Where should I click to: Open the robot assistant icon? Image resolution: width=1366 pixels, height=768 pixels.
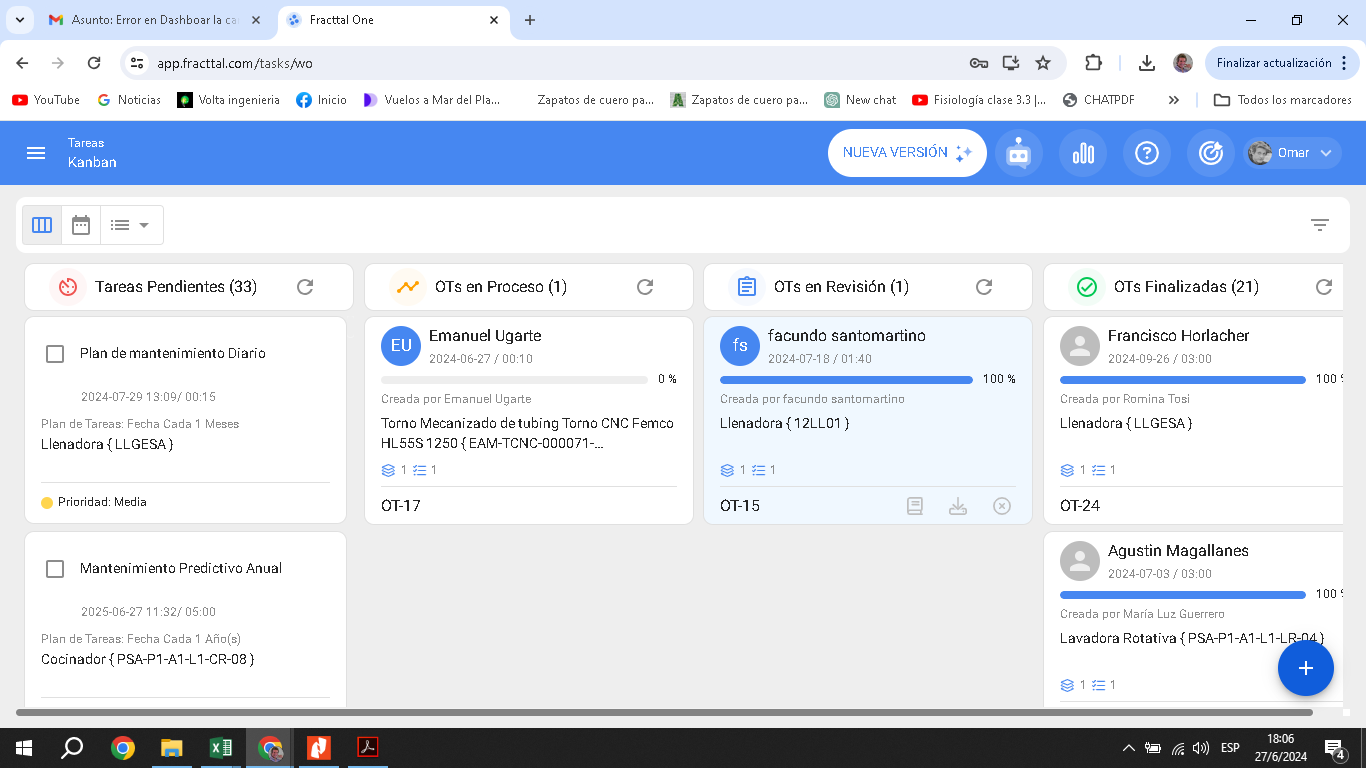click(x=1018, y=153)
